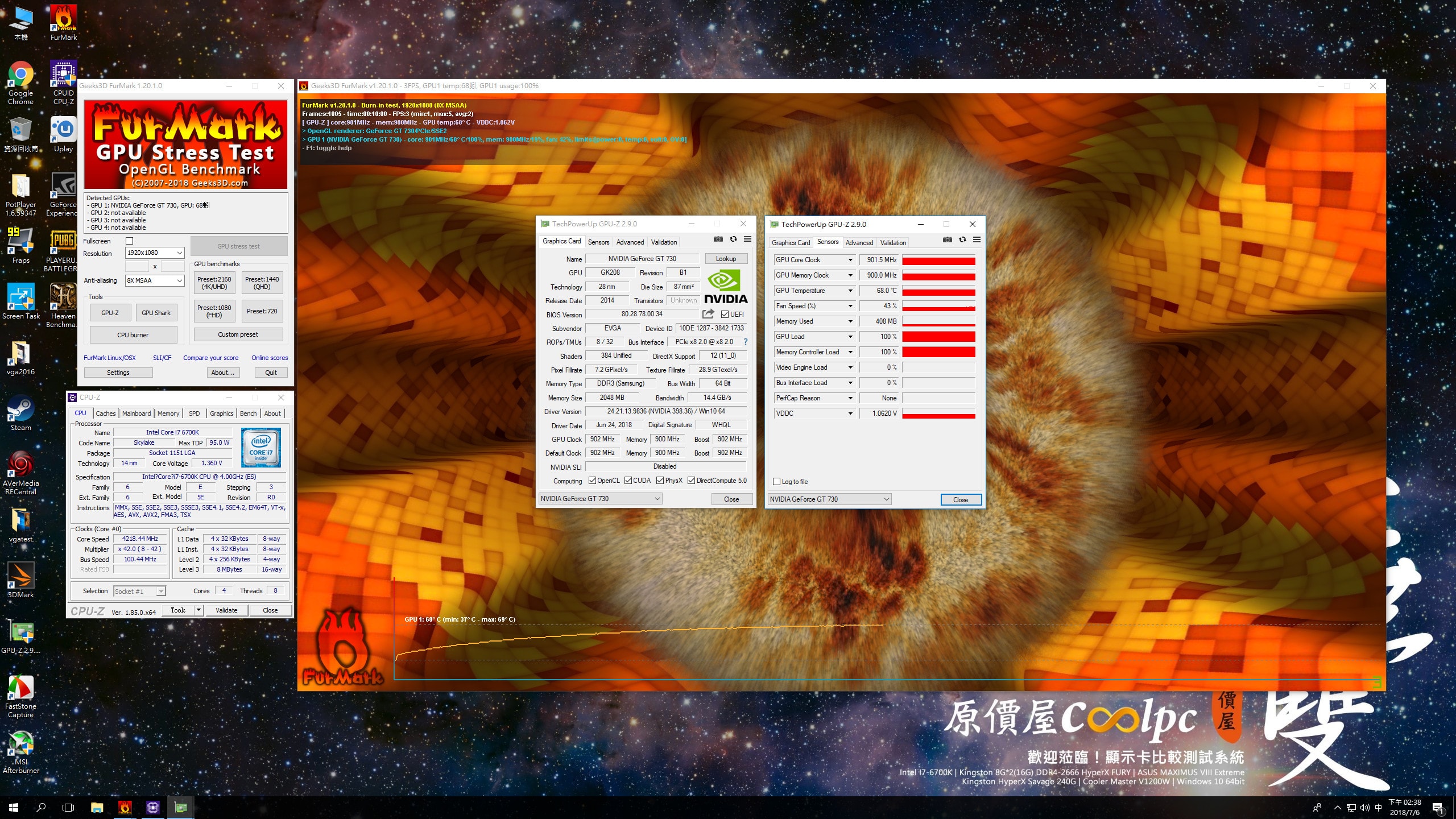Switch to CPU-Z Memory tab
This screenshot has height=819, width=1456.
[168, 413]
